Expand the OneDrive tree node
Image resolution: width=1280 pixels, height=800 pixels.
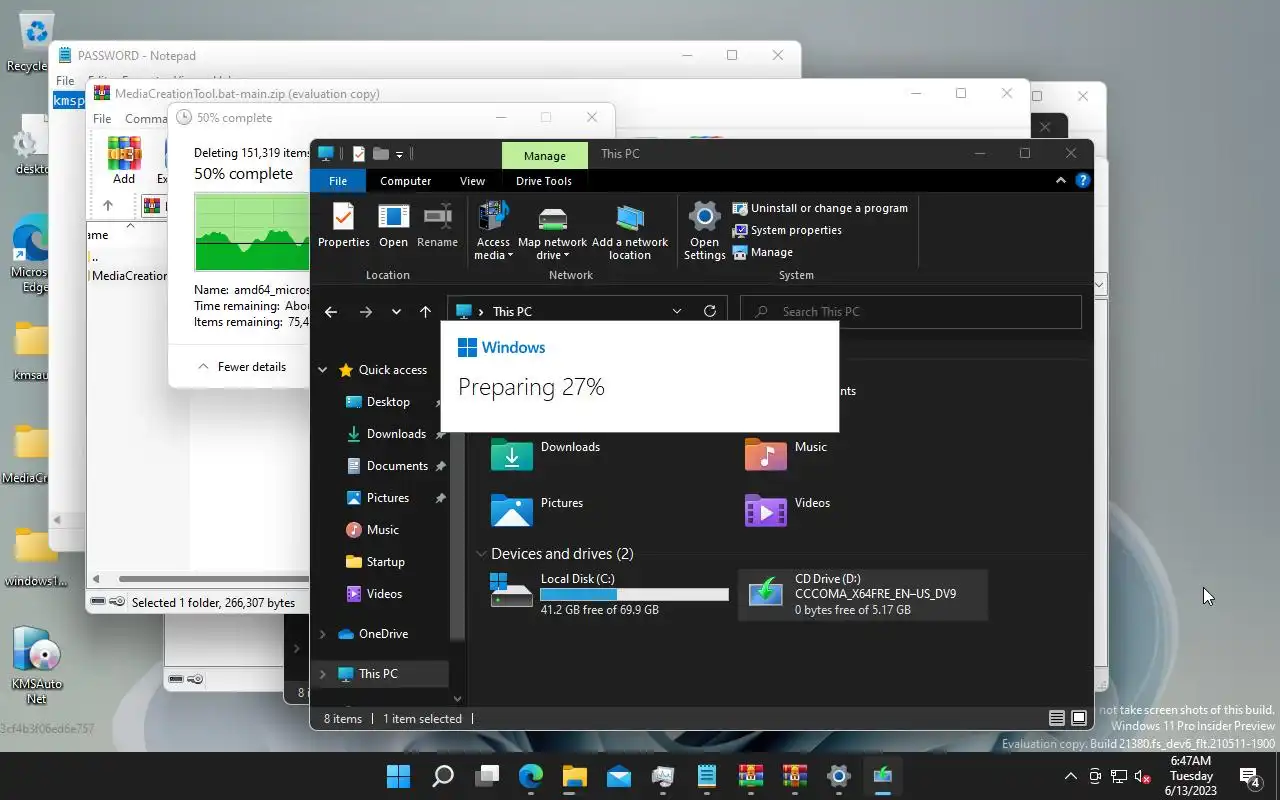tap(322, 634)
